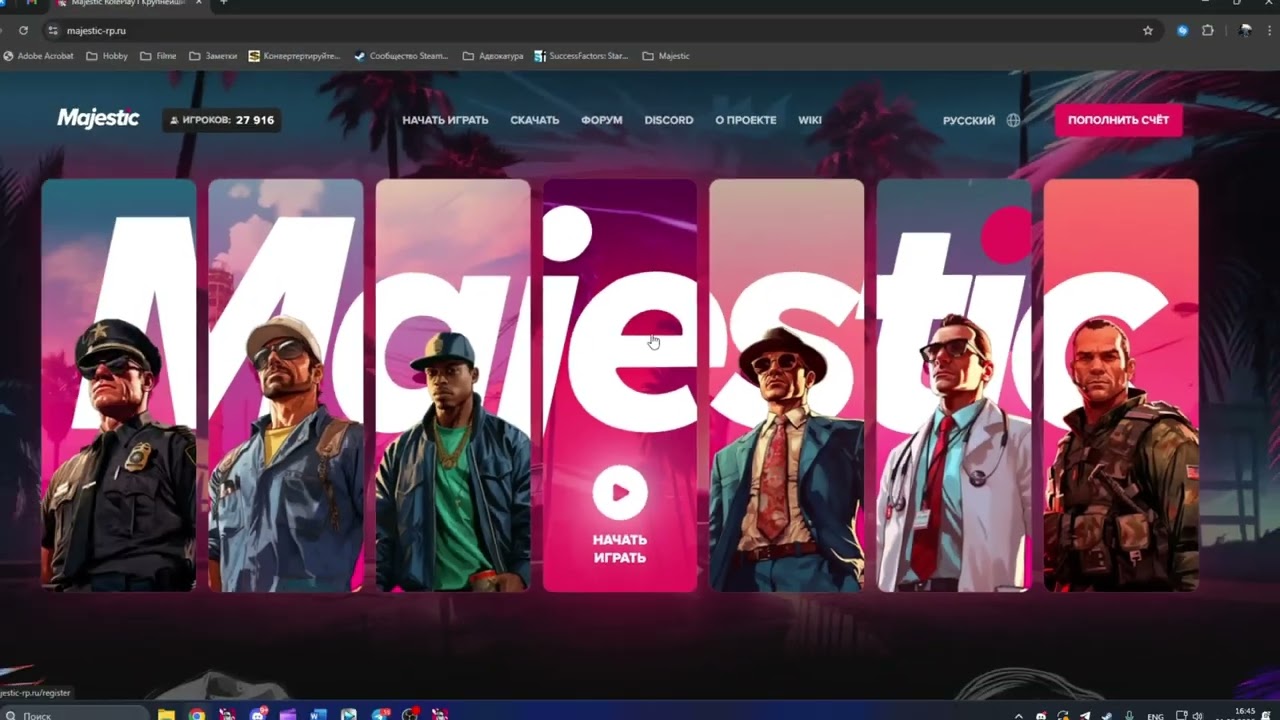Switch the ENG input language indicator
This screenshot has height=720, width=1280.
click(x=1155, y=716)
